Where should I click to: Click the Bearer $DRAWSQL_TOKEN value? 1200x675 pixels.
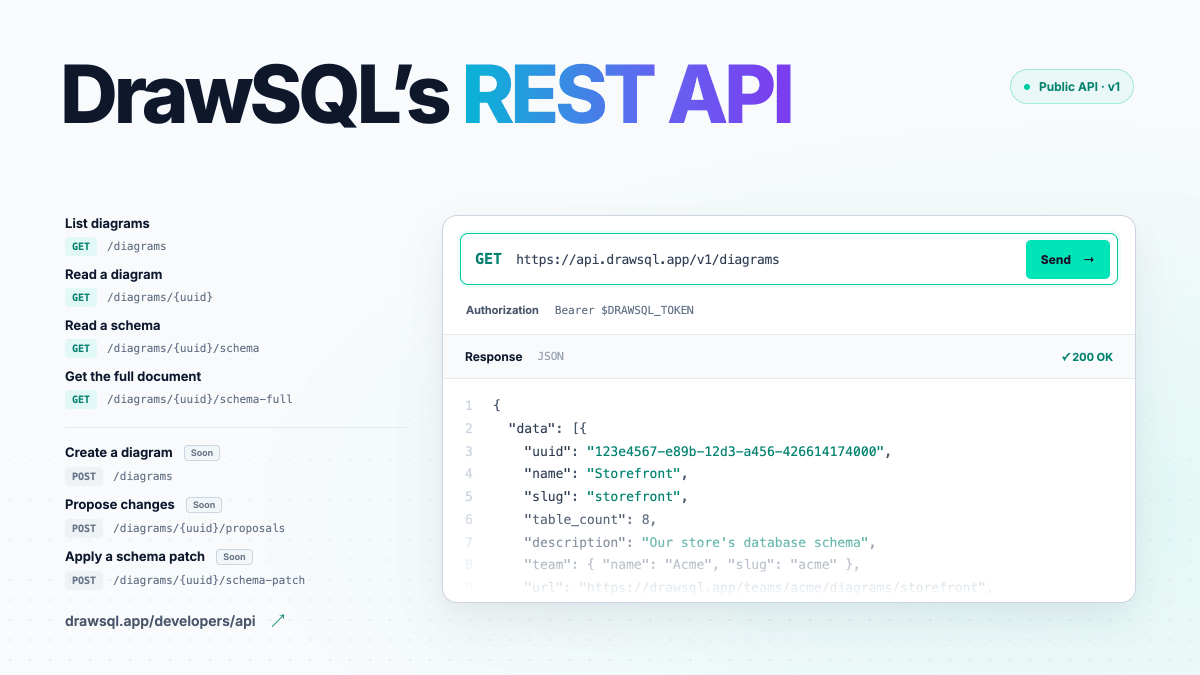pyautogui.click(x=624, y=310)
